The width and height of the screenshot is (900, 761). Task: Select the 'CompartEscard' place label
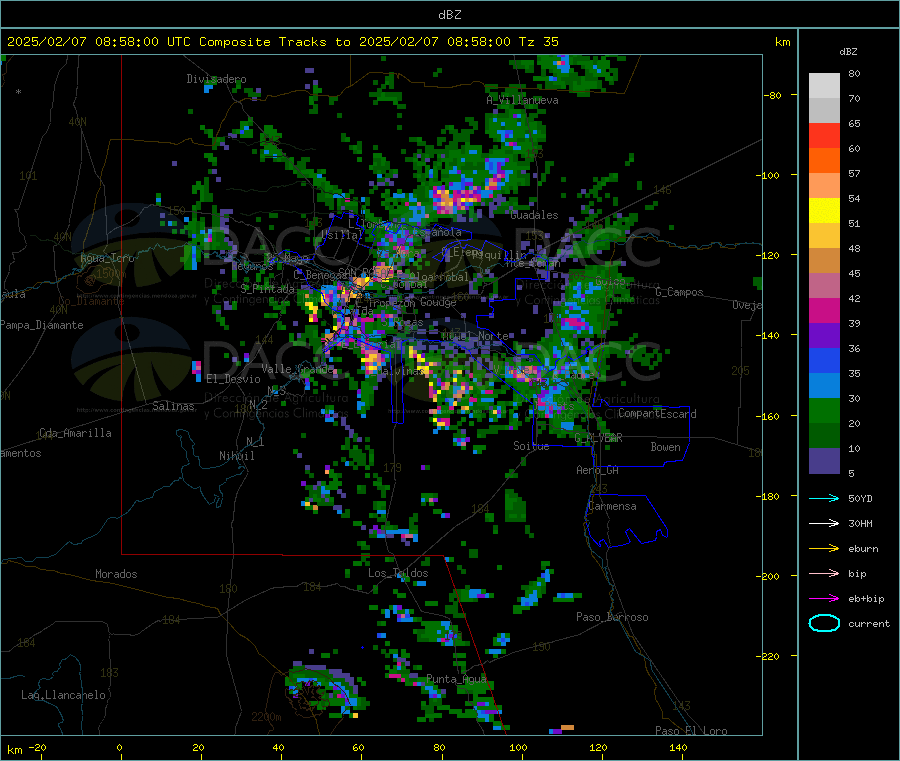tap(658, 414)
